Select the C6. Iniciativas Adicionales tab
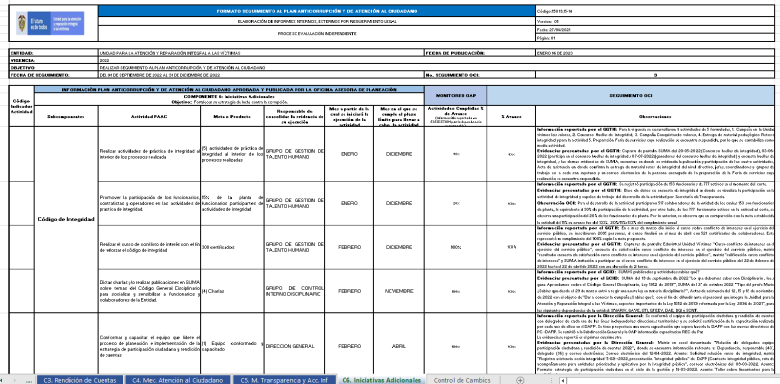780x384 pixels. (x=382, y=380)
